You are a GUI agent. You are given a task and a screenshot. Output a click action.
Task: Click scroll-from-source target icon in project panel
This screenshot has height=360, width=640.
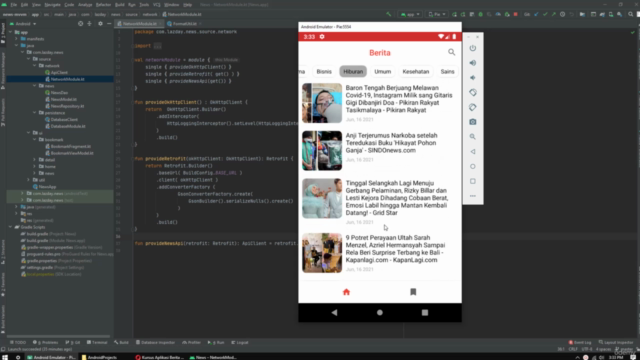[x=80, y=24]
